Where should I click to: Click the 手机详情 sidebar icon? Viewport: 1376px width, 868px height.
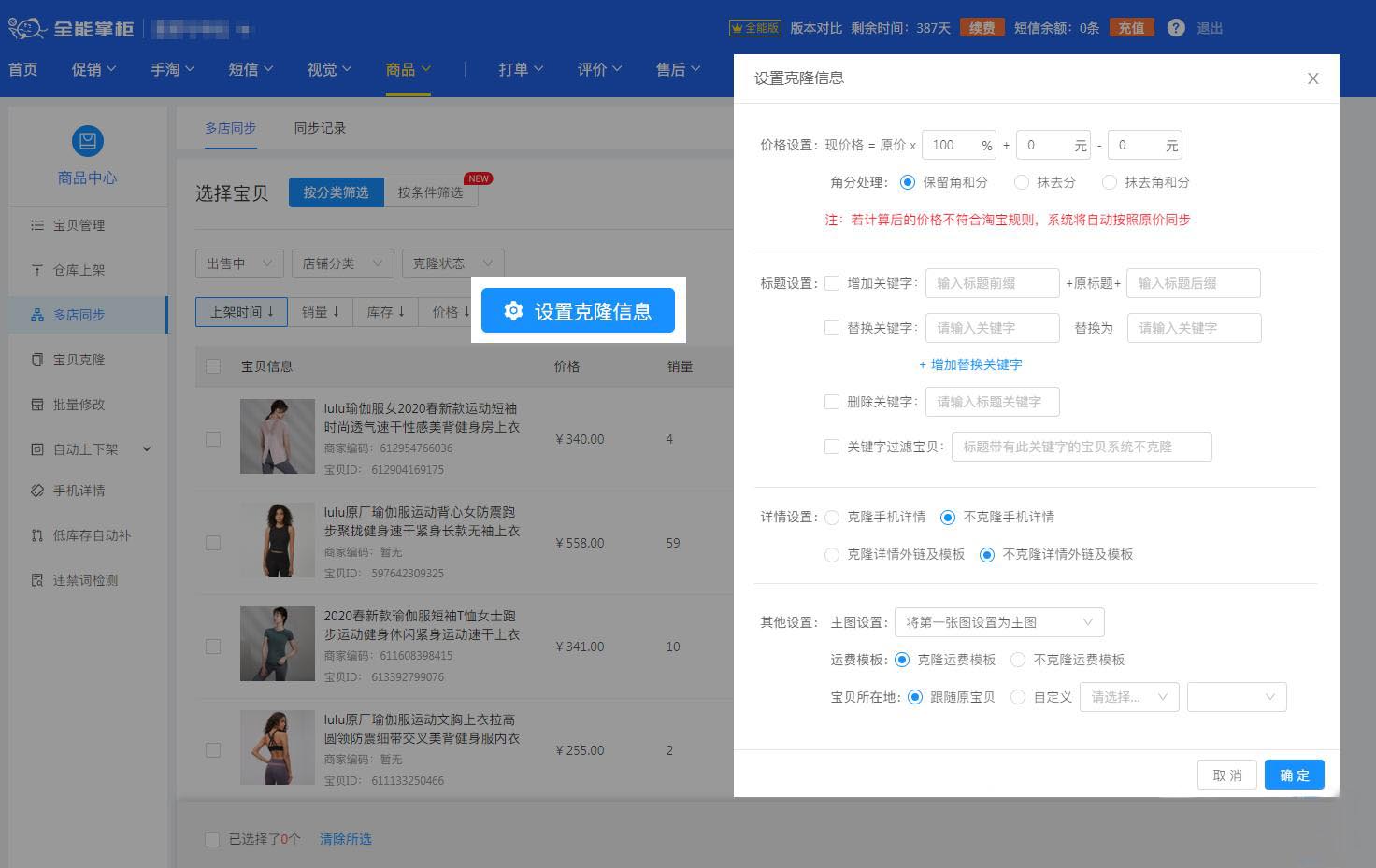(37, 491)
